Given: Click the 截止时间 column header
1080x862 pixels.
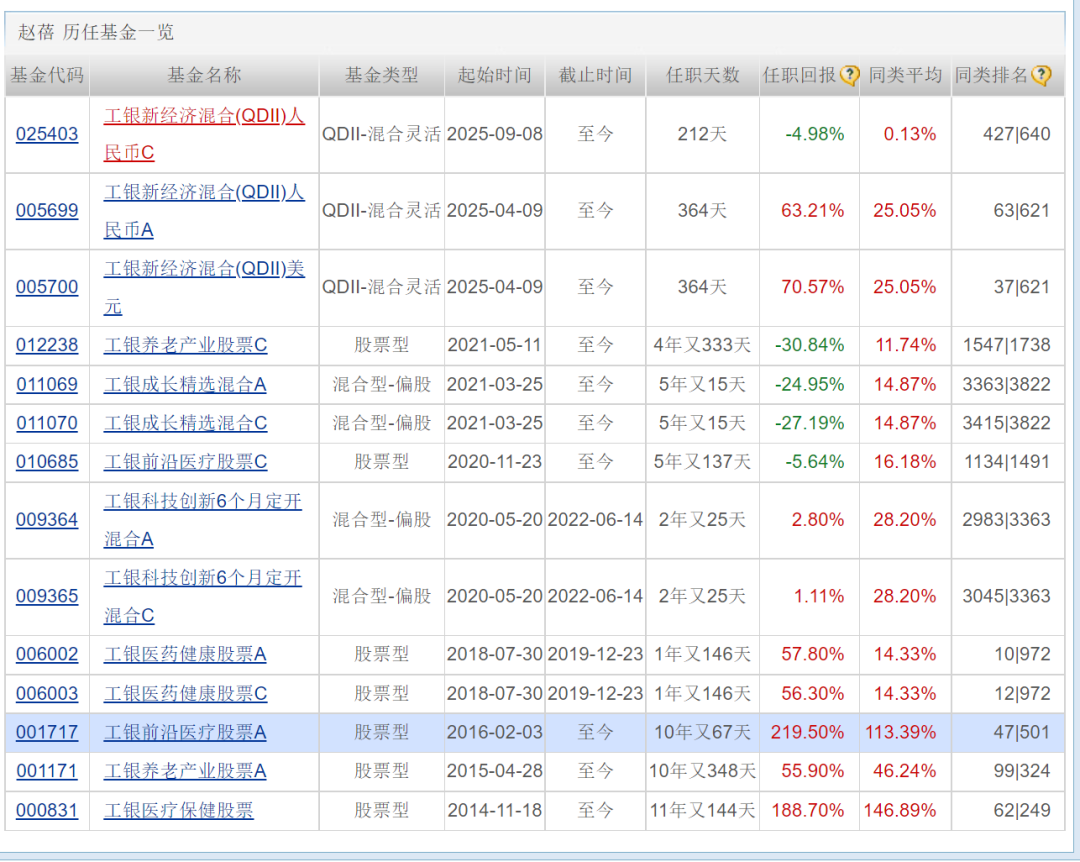Looking at the screenshot, I should coord(595,75).
